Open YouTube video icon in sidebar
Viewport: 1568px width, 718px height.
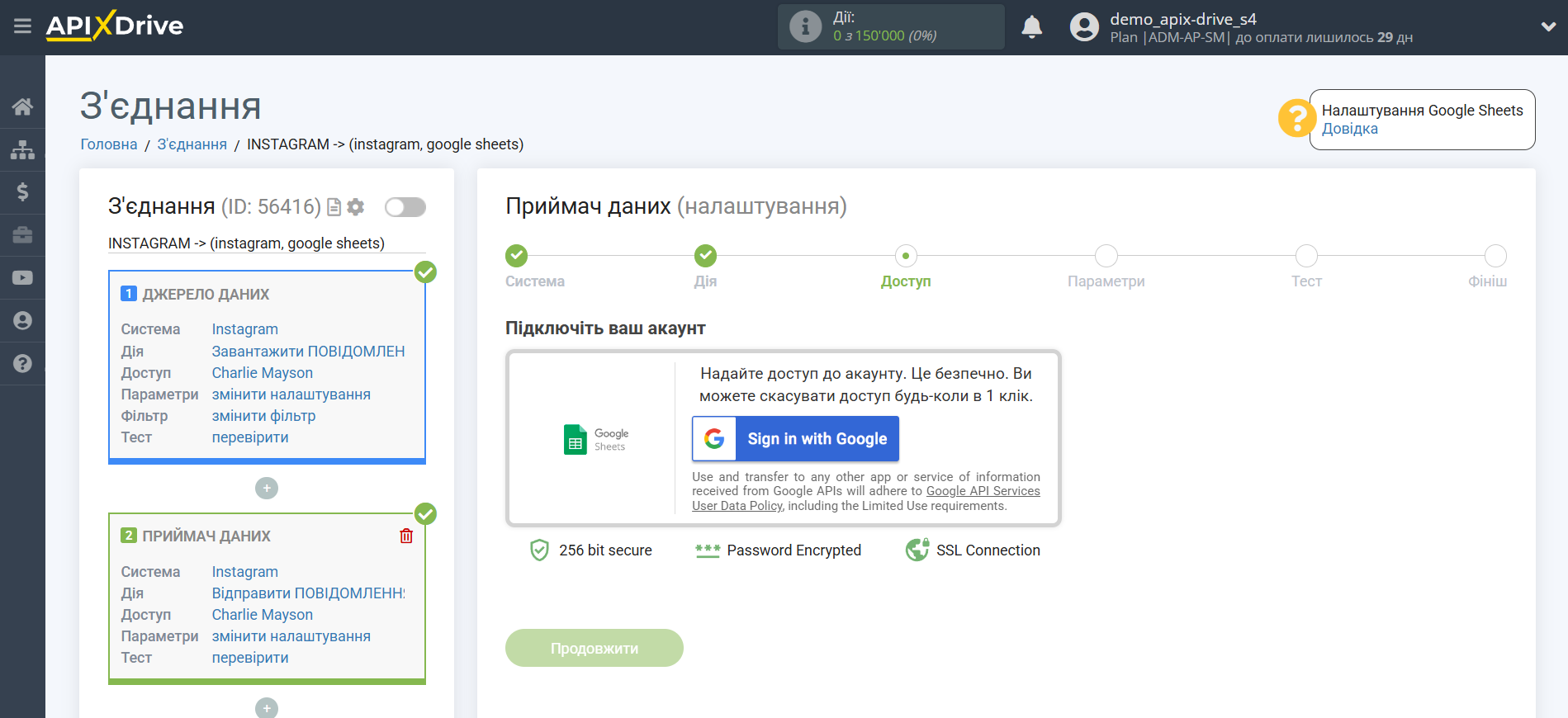coord(22,278)
